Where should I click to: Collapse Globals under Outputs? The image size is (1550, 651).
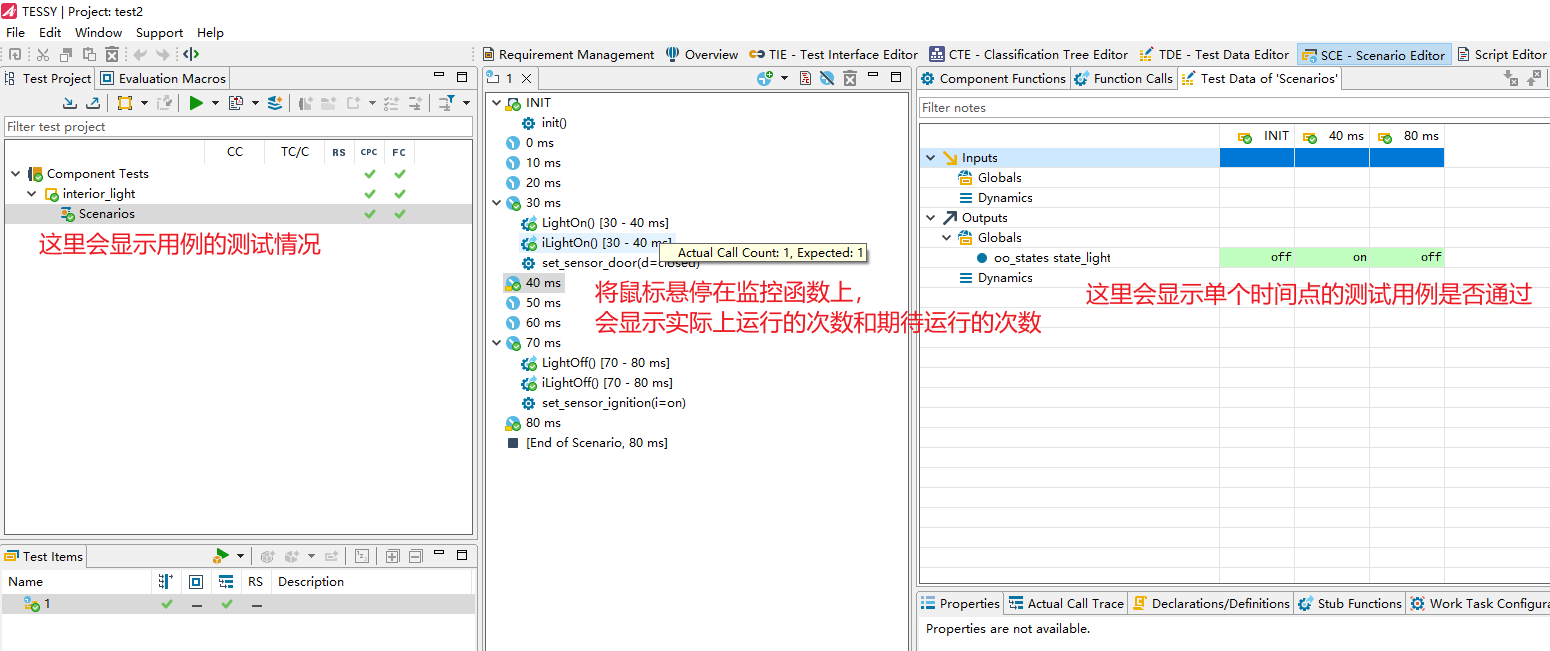click(x=947, y=238)
